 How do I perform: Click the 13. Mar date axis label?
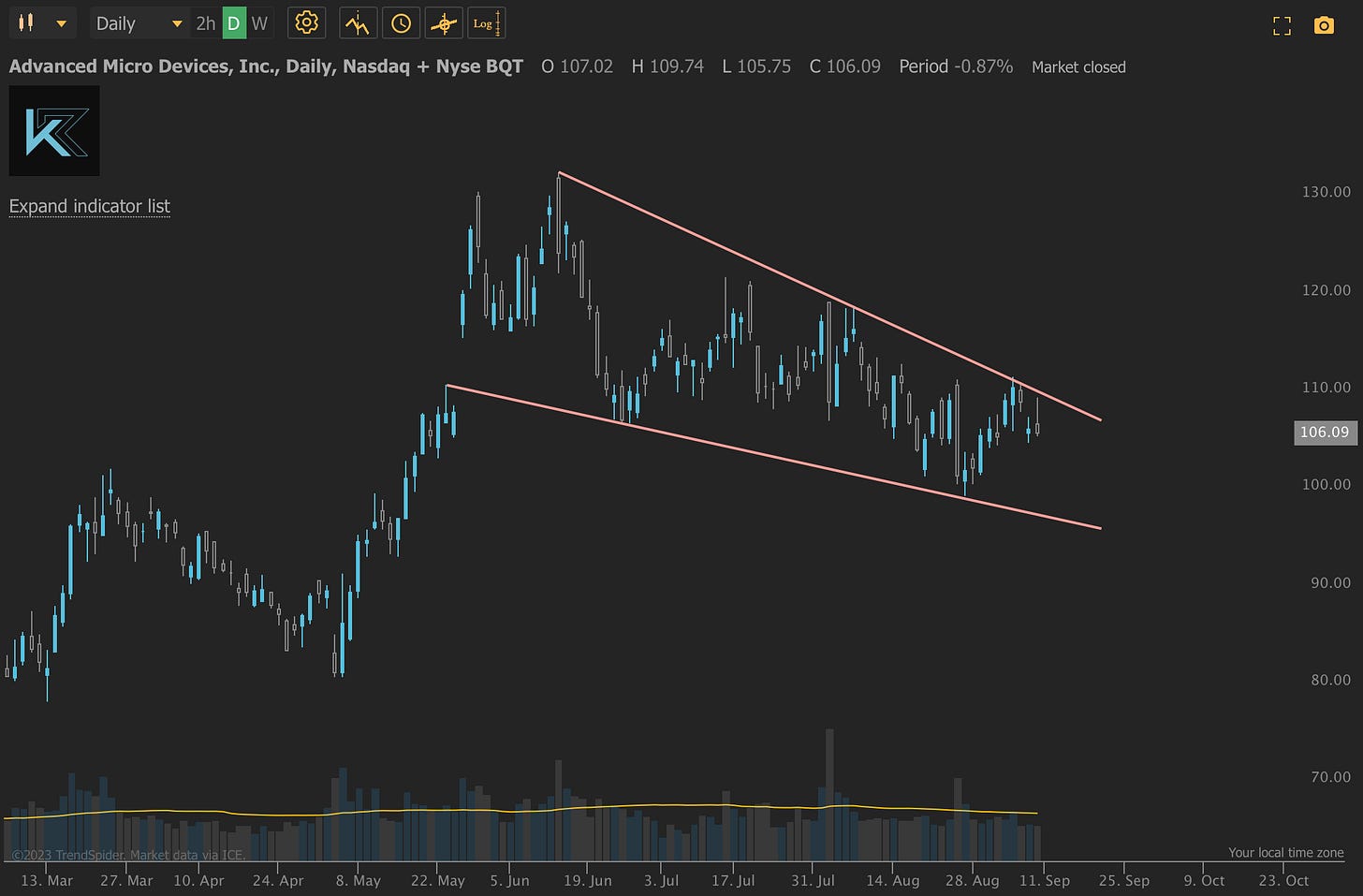47,880
